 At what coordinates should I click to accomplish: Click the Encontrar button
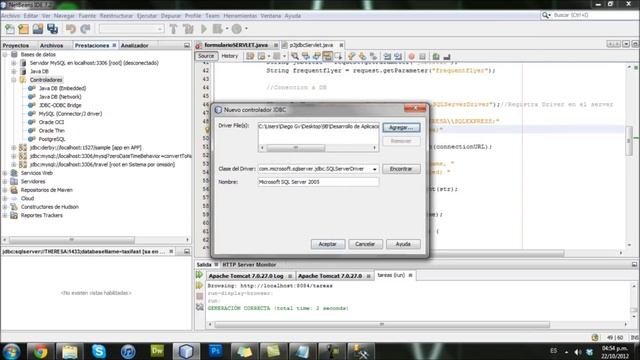(x=401, y=169)
